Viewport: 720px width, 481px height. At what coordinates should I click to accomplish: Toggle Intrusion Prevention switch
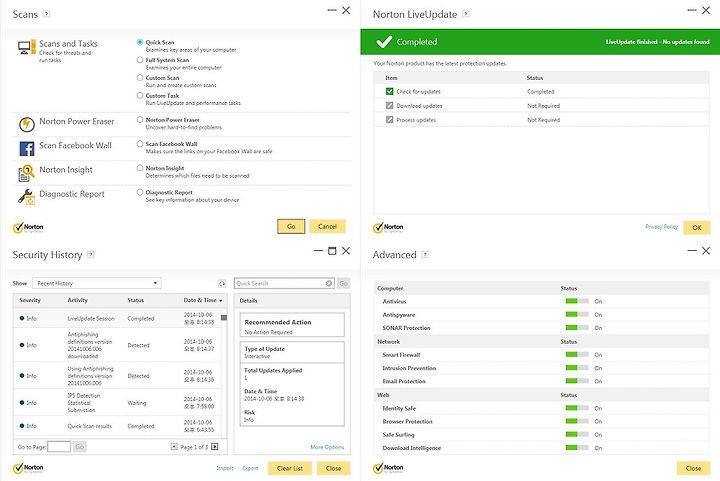[577, 368]
